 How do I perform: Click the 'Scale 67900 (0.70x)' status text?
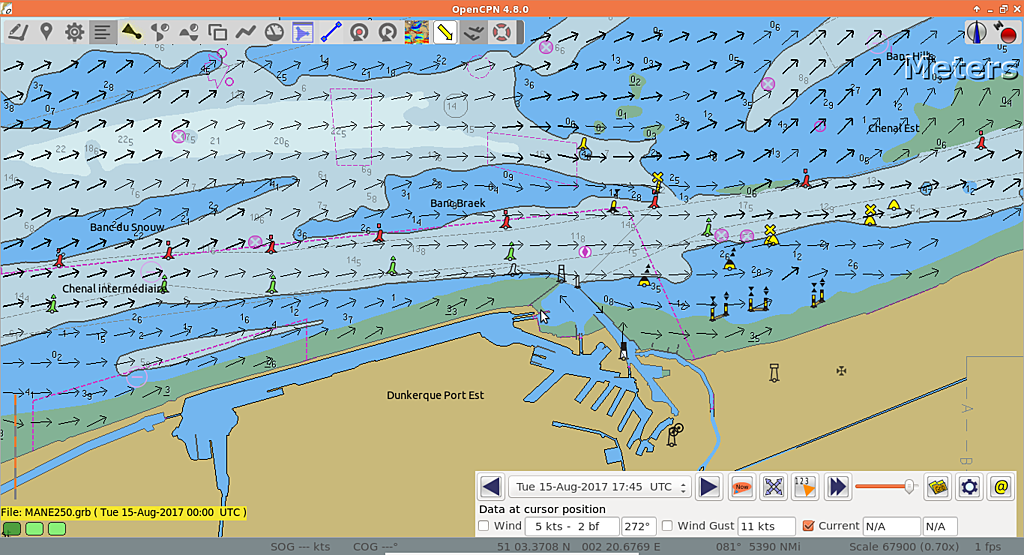pyautogui.click(x=904, y=547)
